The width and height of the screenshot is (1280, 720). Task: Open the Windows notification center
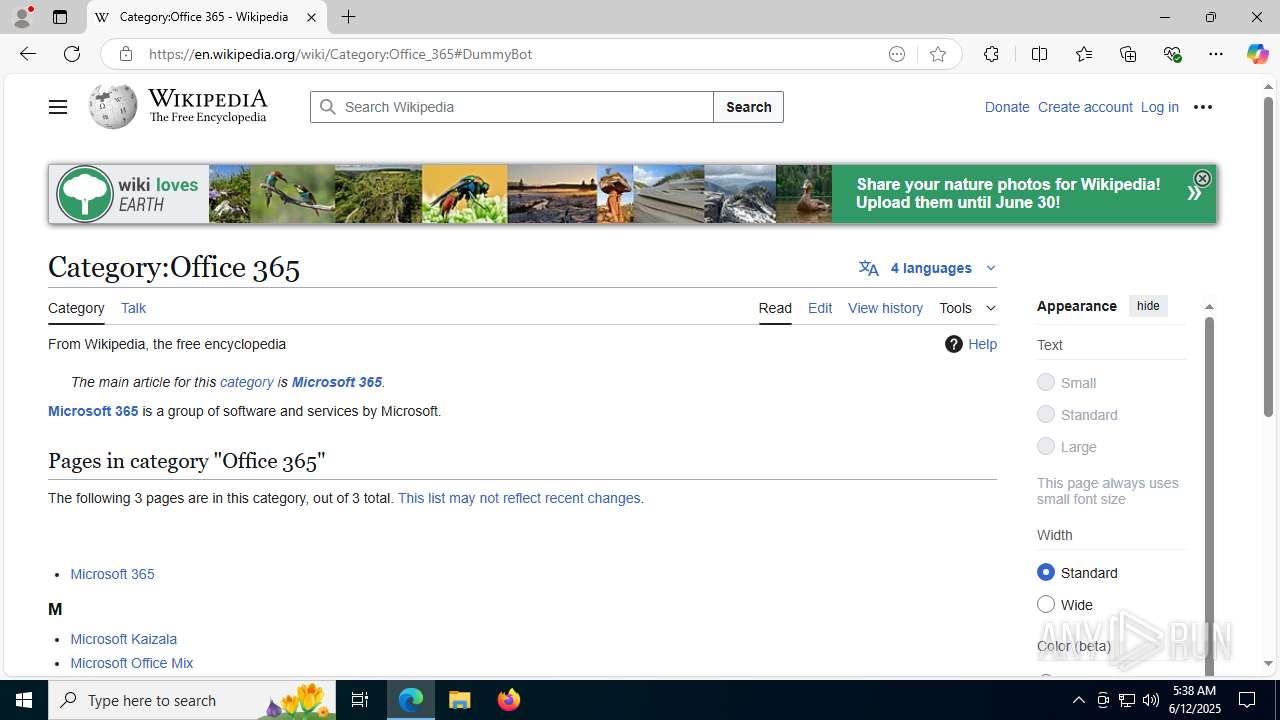tap(1247, 700)
